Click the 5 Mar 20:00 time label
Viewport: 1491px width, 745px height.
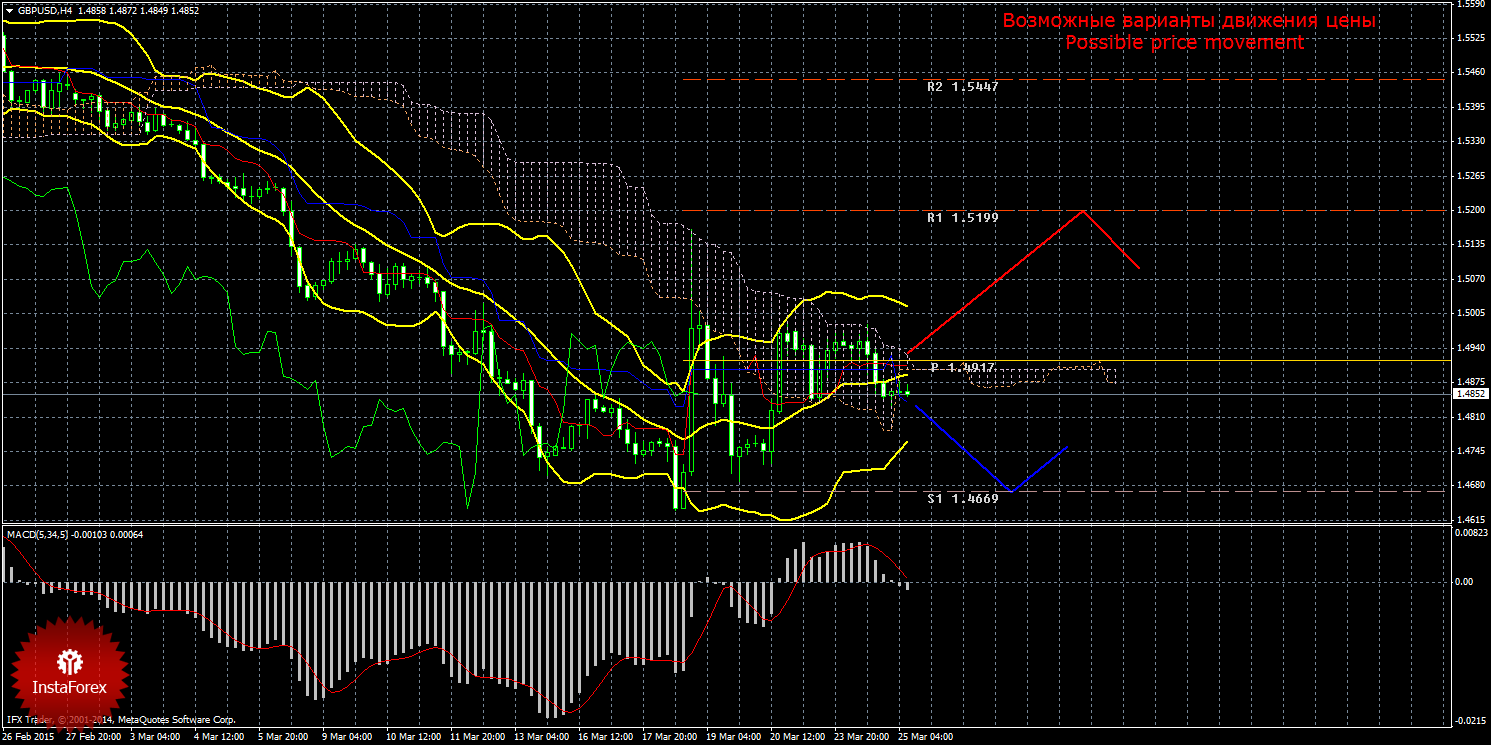[285, 737]
